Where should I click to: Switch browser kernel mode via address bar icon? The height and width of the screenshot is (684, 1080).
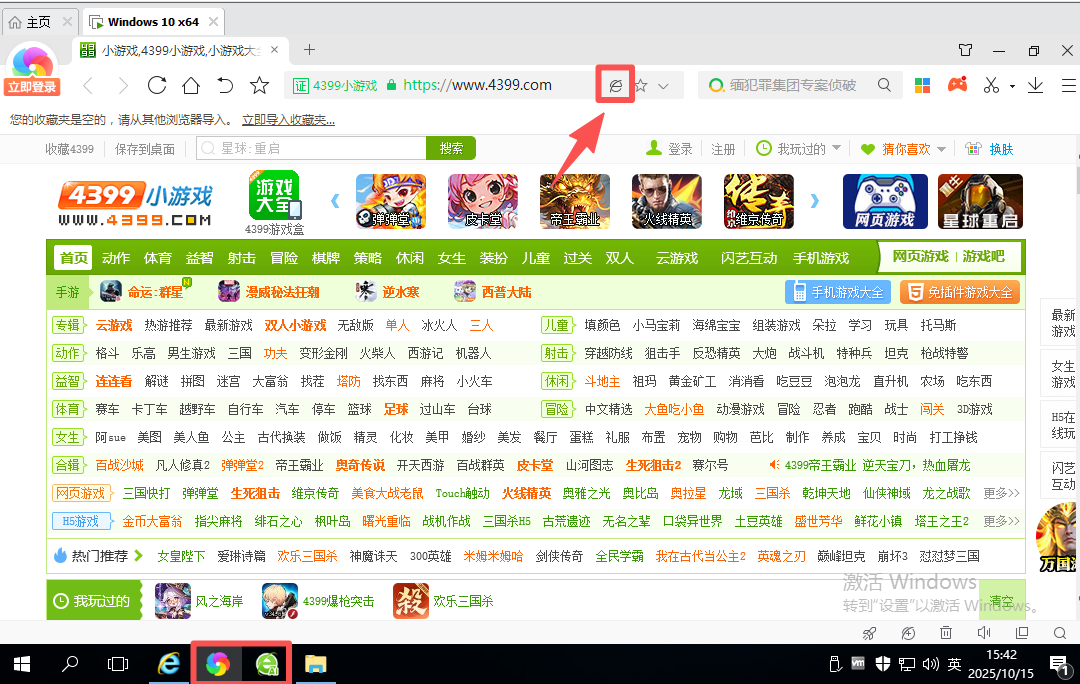[614, 84]
